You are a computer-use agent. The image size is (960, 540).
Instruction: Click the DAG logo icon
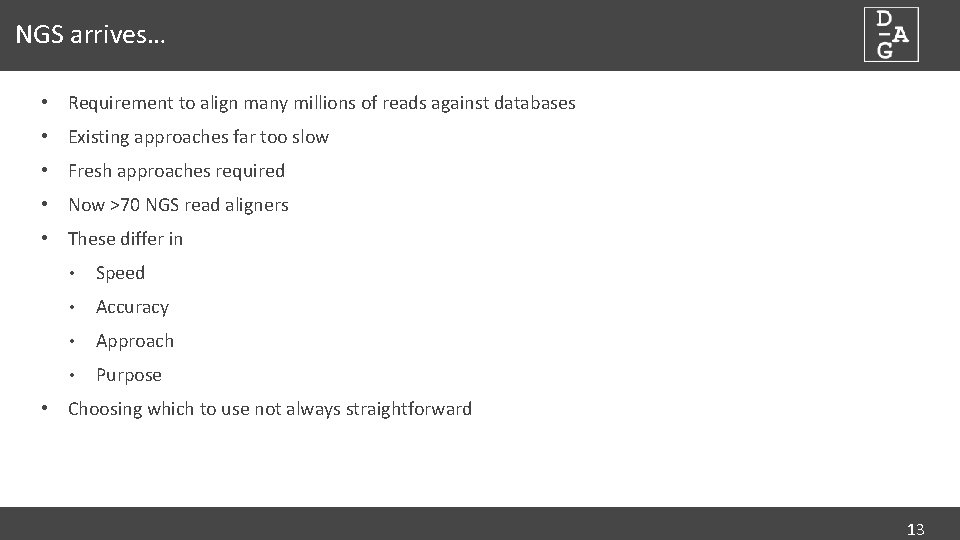coord(891,34)
